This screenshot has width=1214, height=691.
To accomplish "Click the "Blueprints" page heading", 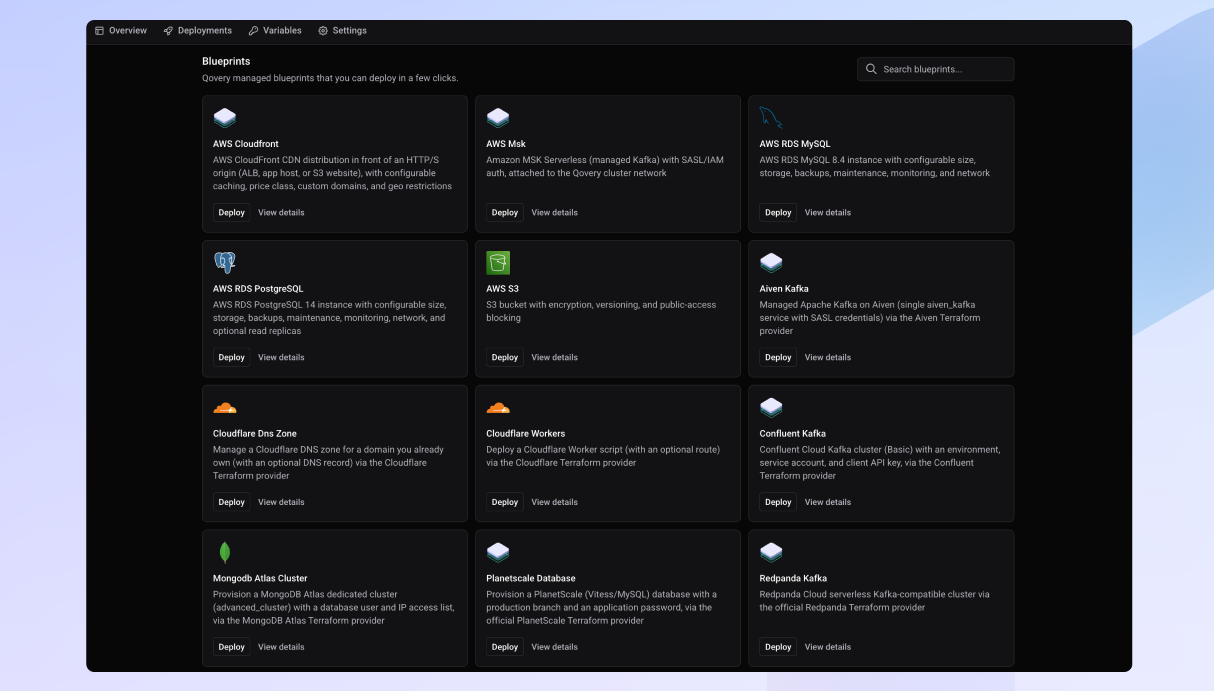I will [x=226, y=61].
